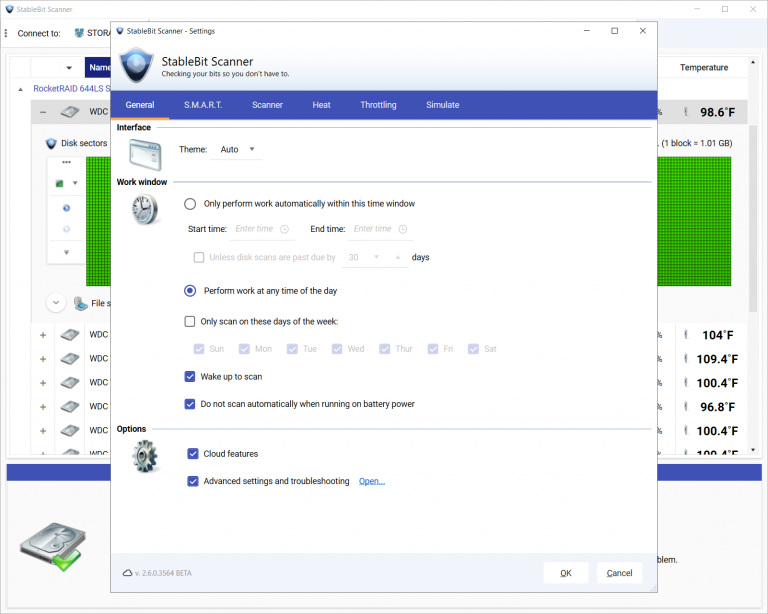
Task: Enable Only scan on these days checkbox
Action: [x=190, y=322]
